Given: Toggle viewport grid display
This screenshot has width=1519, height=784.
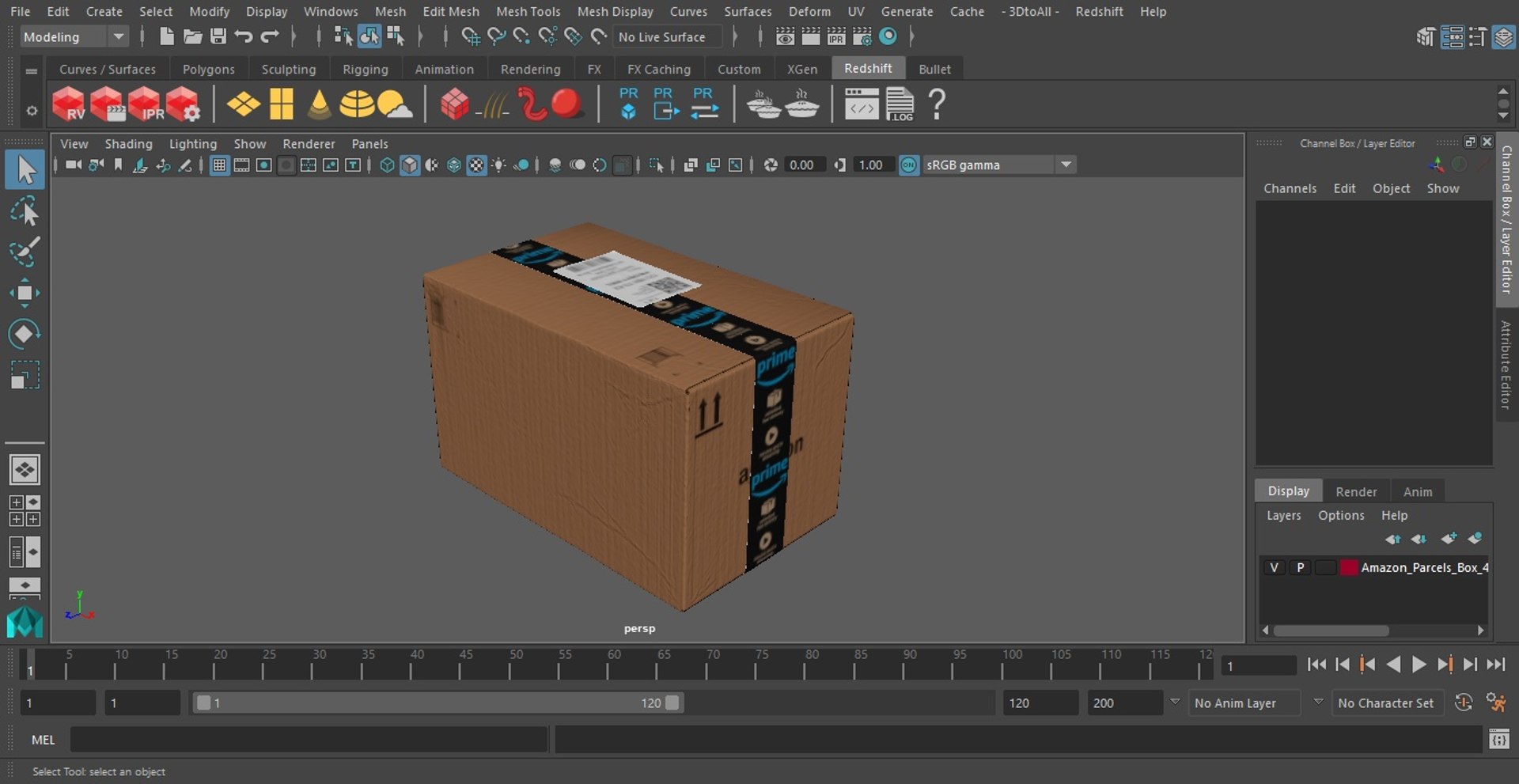Looking at the screenshot, I should pyautogui.click(x=219, y=165).
